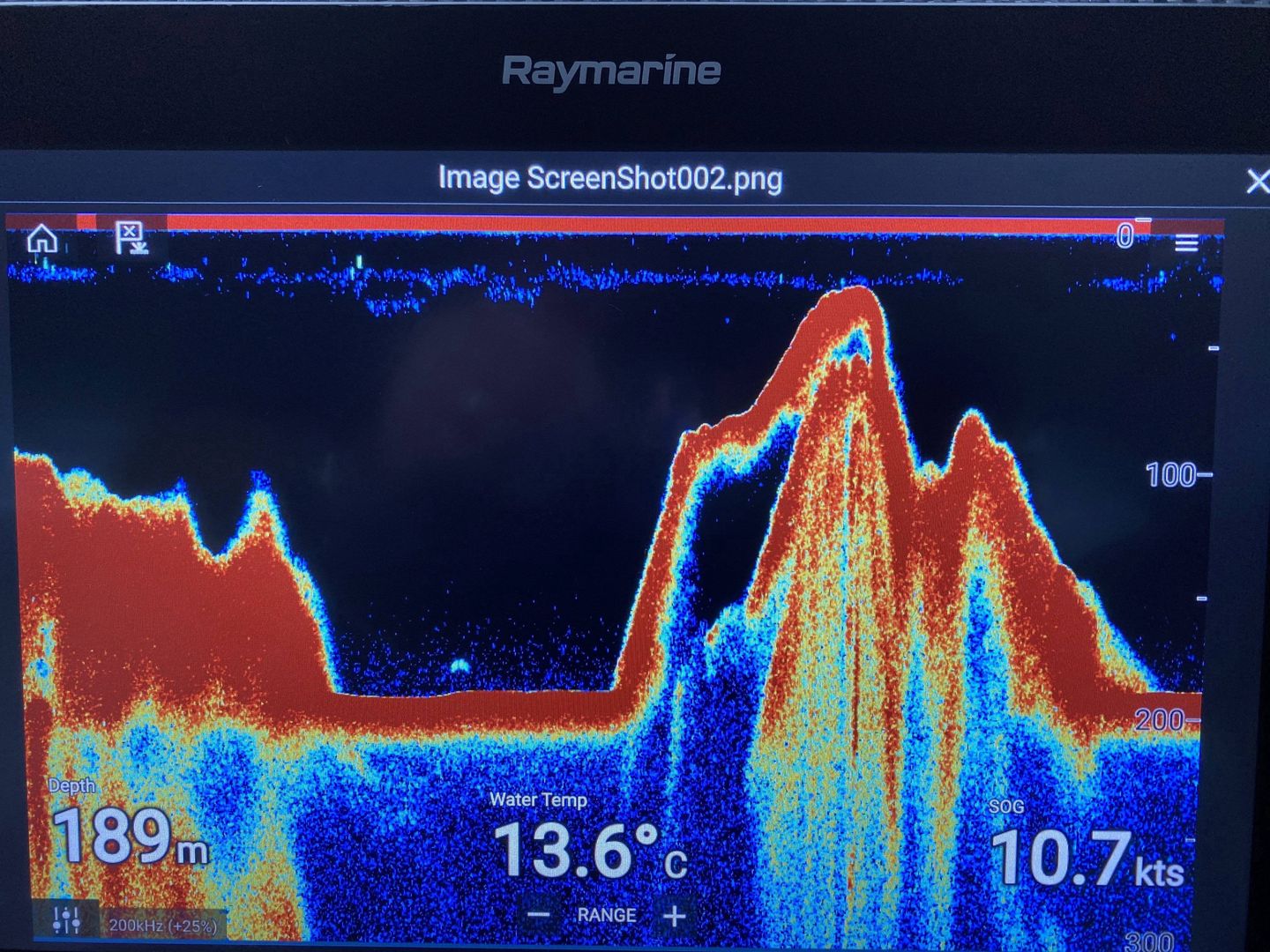Tap the fish arch echo above seabed
The width and height of the screenshot is (1270, 952).
coord(459,666)
